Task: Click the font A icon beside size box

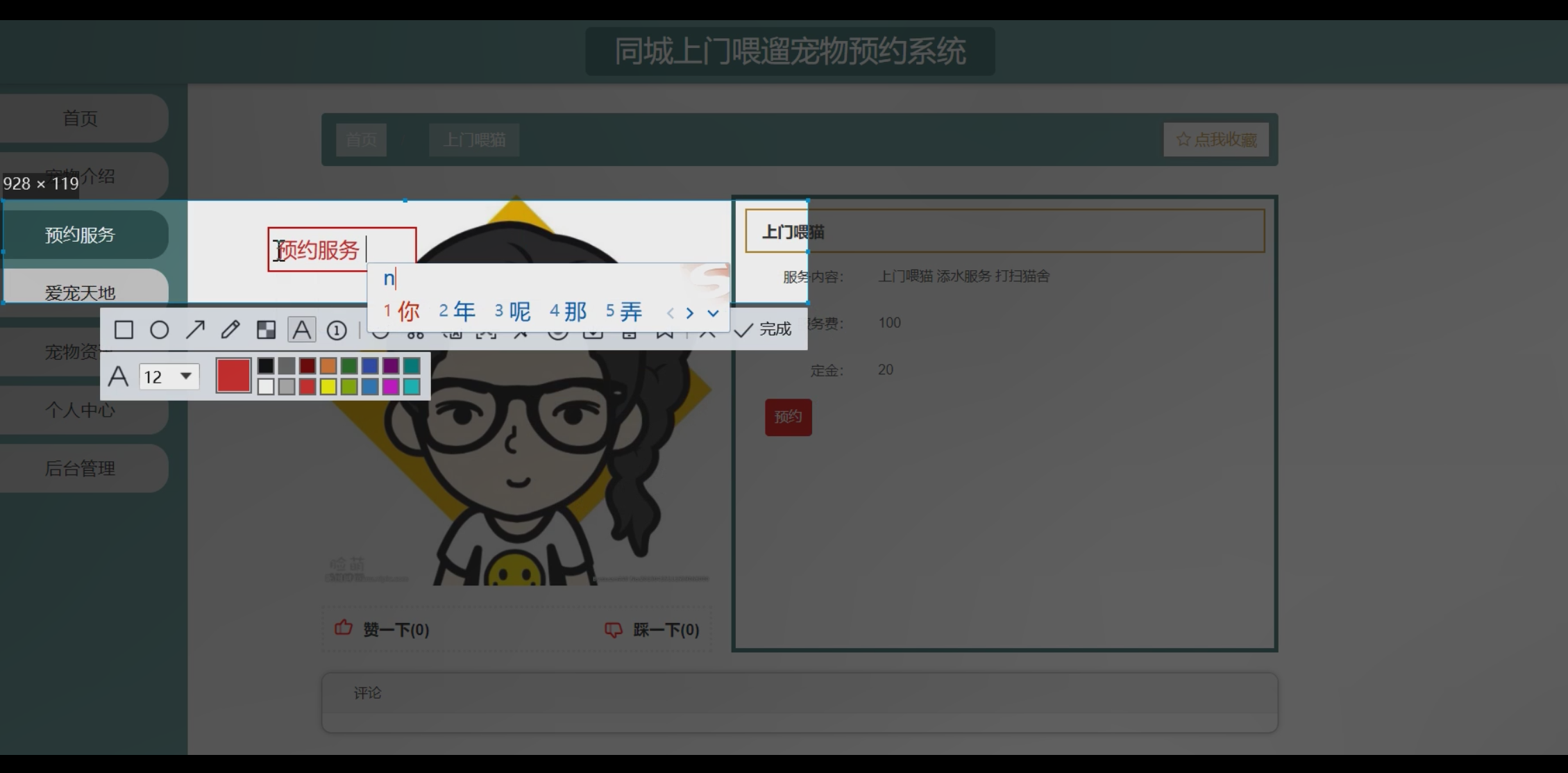Action: (x=119, y=376)
